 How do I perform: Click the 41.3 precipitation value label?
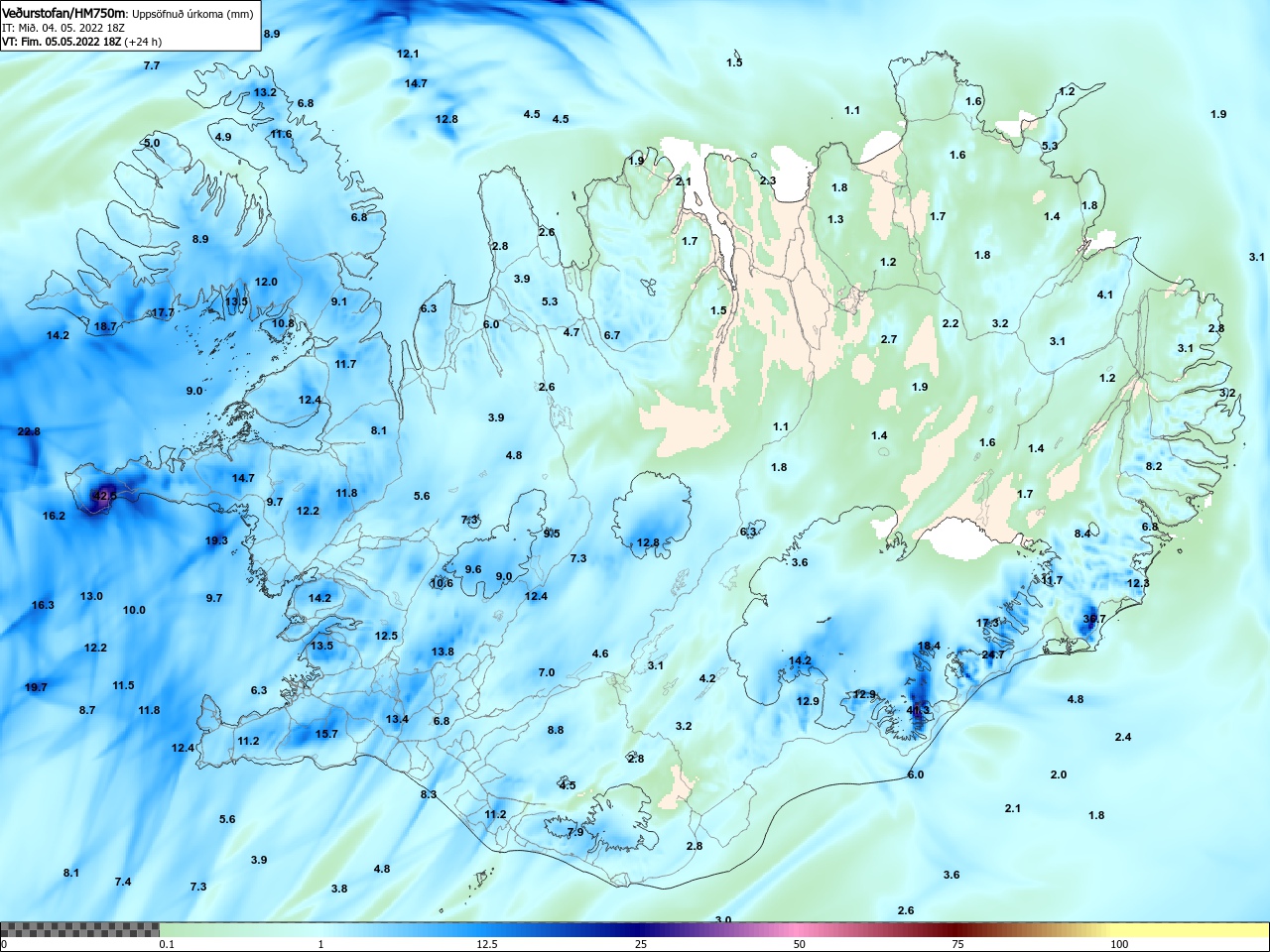point(919,710)
